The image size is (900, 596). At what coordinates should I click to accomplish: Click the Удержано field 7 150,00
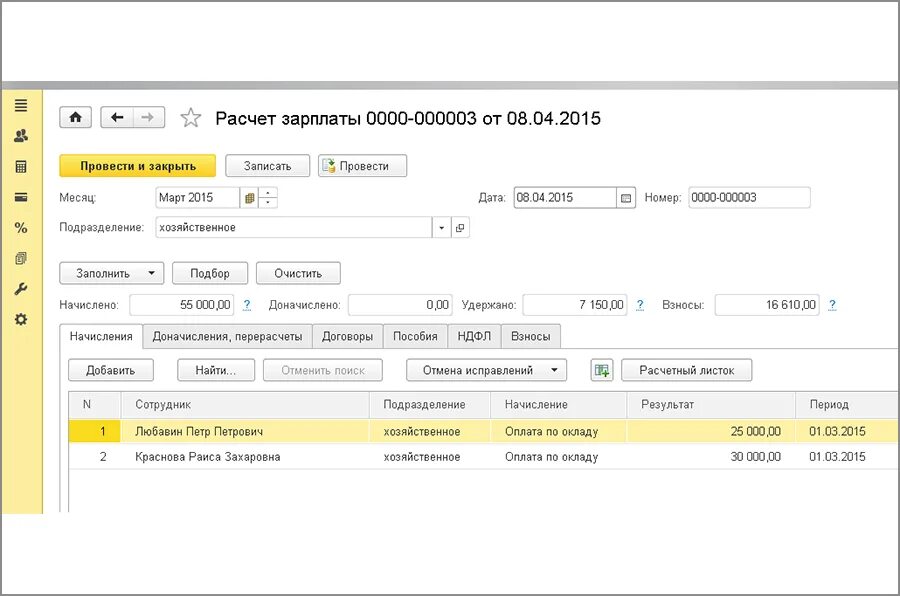(x=575, y=305)
